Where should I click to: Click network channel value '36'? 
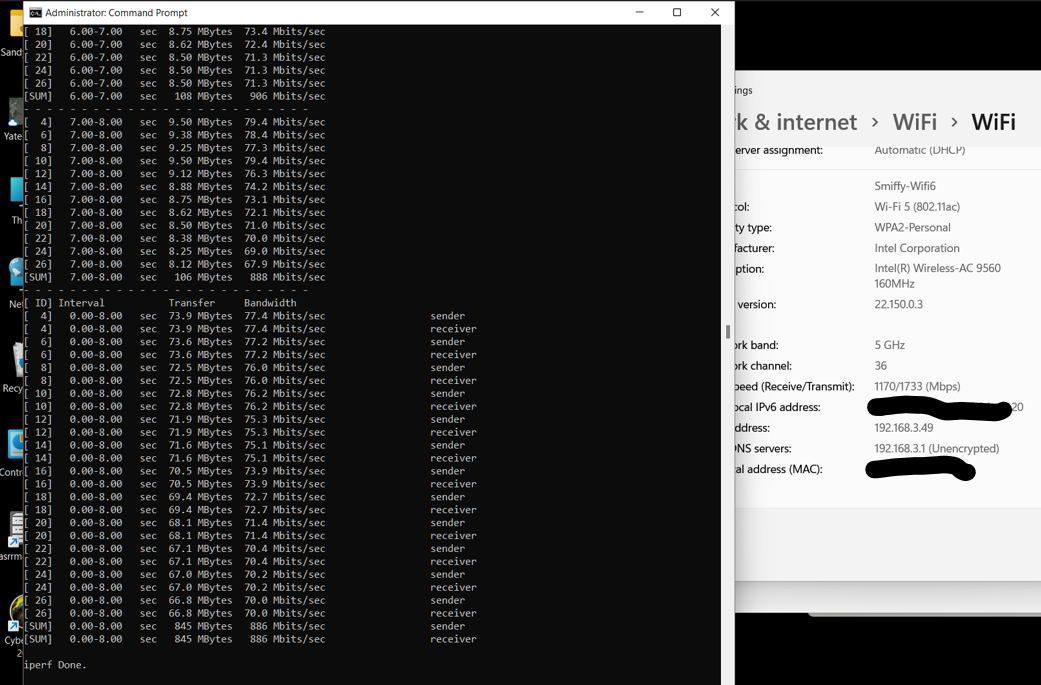(880, 366)
